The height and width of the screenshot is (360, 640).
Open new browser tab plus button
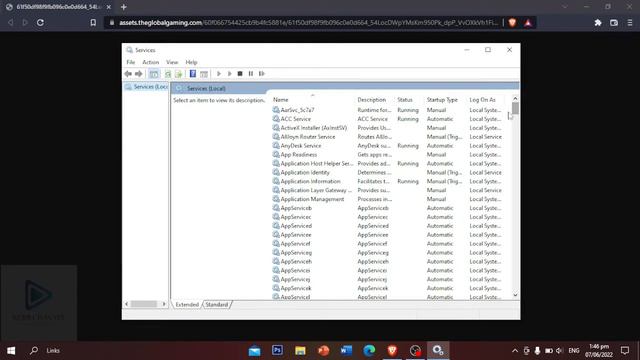click(x=124, y=7)
